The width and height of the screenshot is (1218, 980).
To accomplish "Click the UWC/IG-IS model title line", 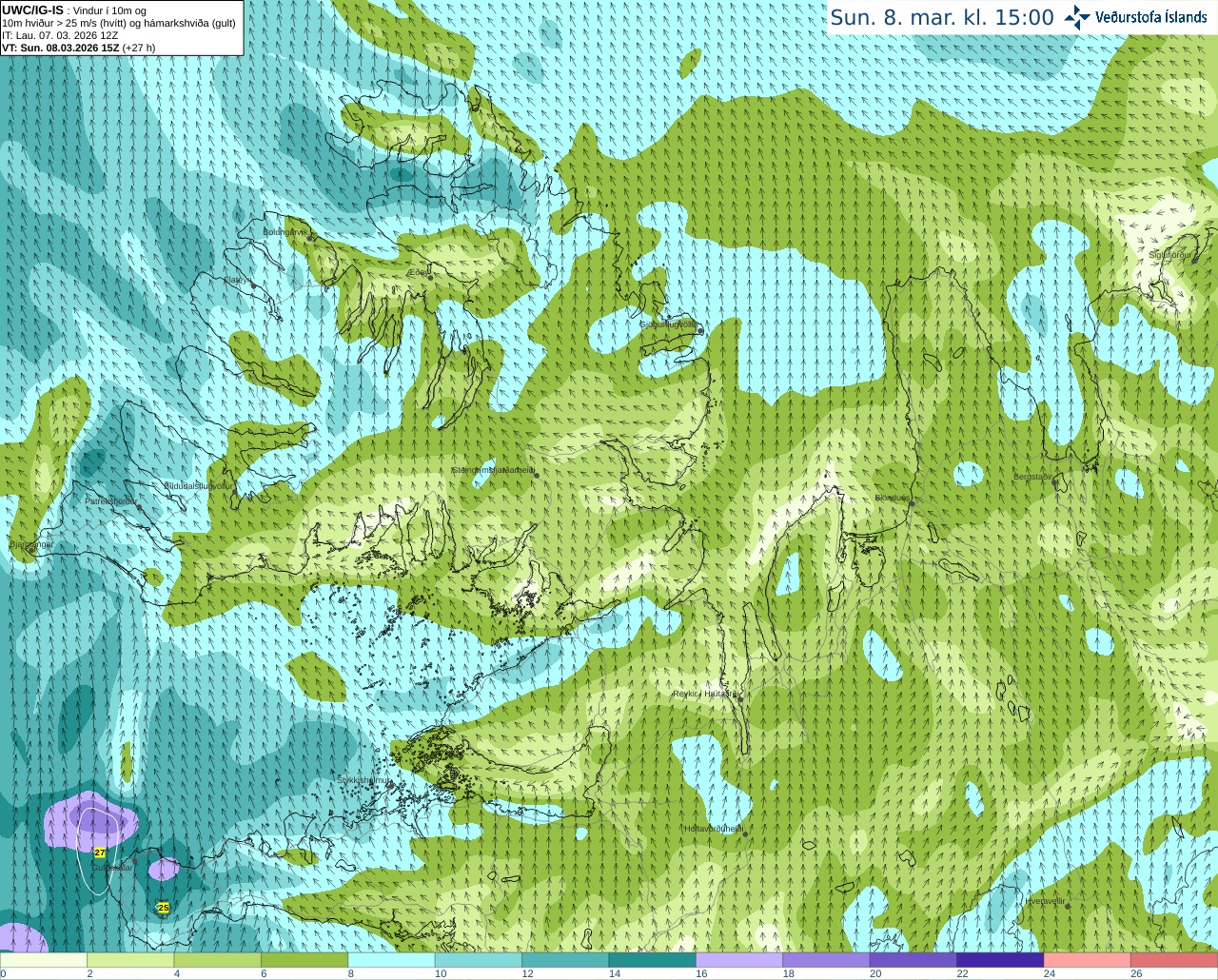I will coord(73,10).
